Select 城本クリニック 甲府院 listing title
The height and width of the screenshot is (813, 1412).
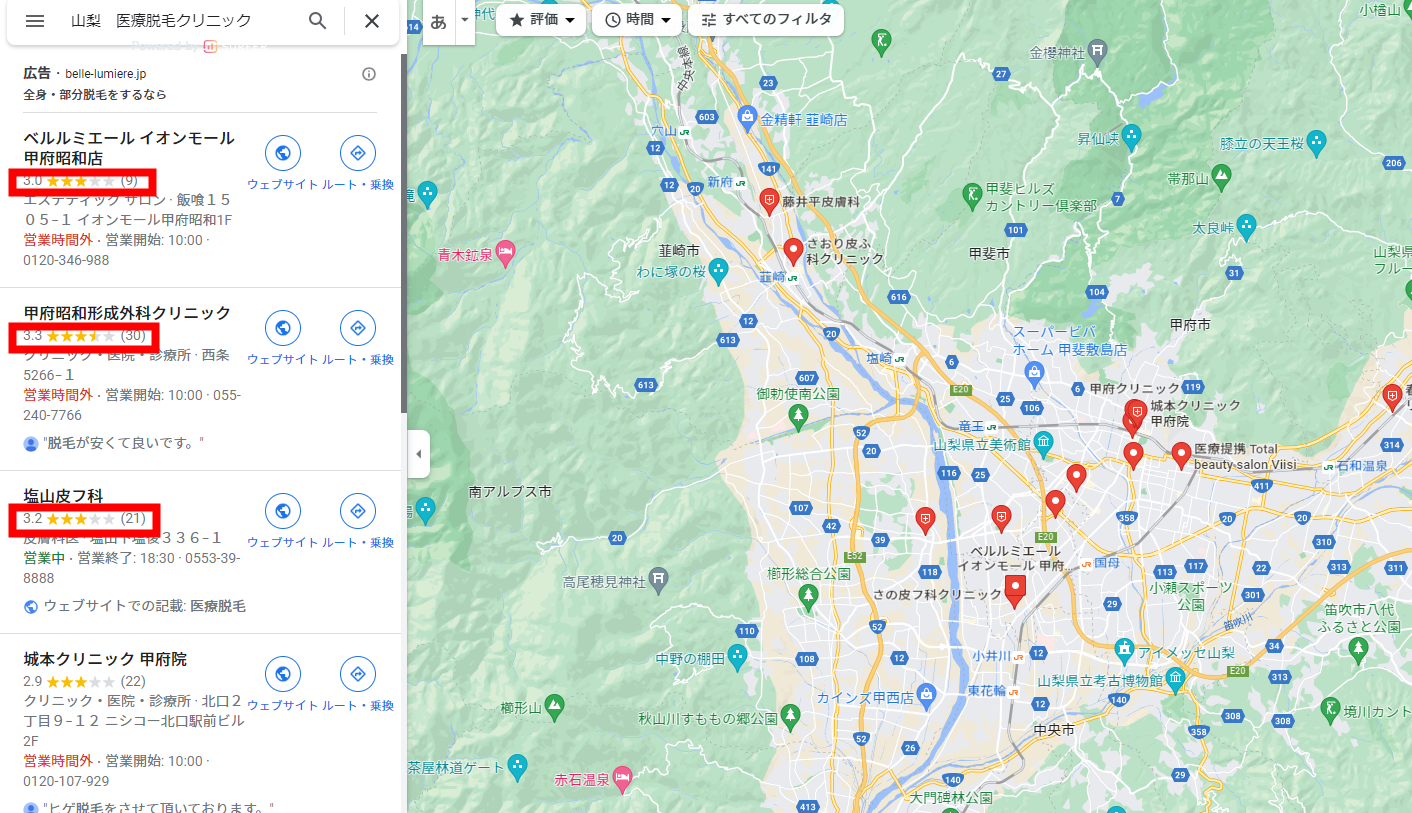coord(105,659)
